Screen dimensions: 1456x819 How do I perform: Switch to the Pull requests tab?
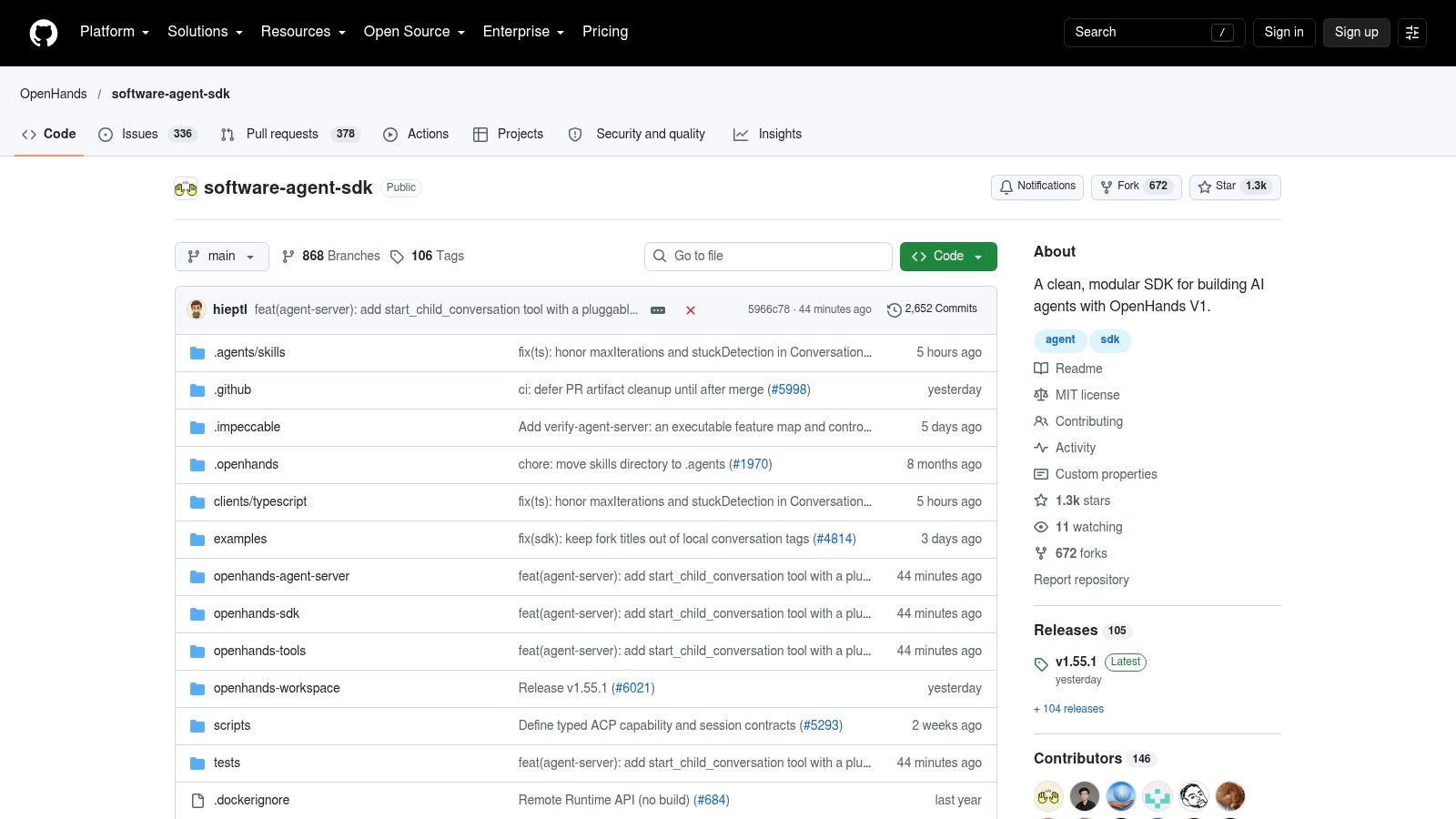coord(289,134)
